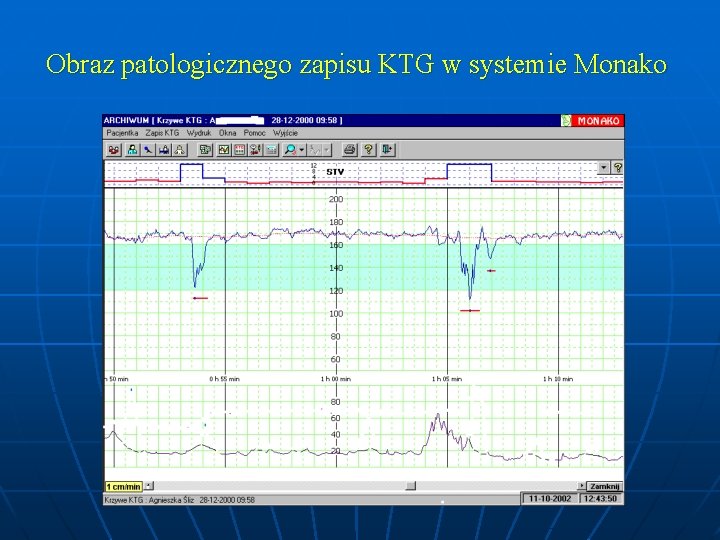This screenshot has width=720, height=540.
Task: Click the date 11-10-2002 in status bar
Action: pos(550,499)
